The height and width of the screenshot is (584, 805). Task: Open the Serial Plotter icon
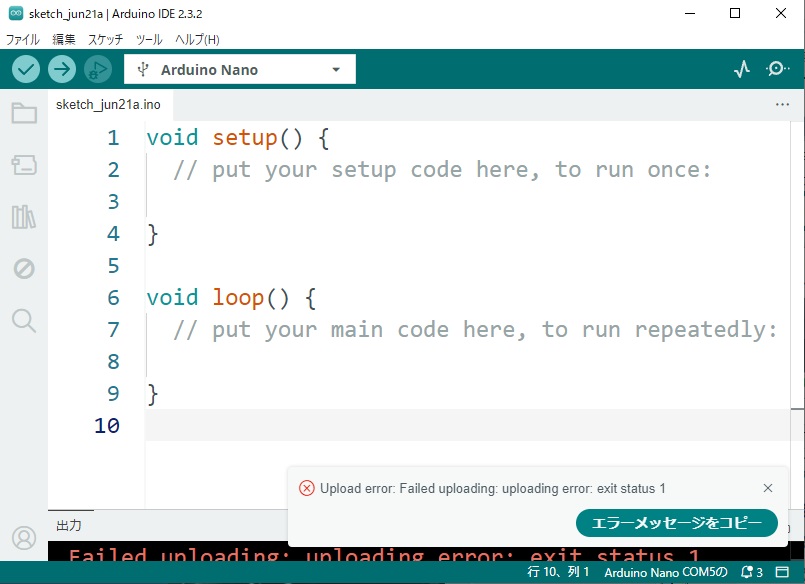coord(742,69)
